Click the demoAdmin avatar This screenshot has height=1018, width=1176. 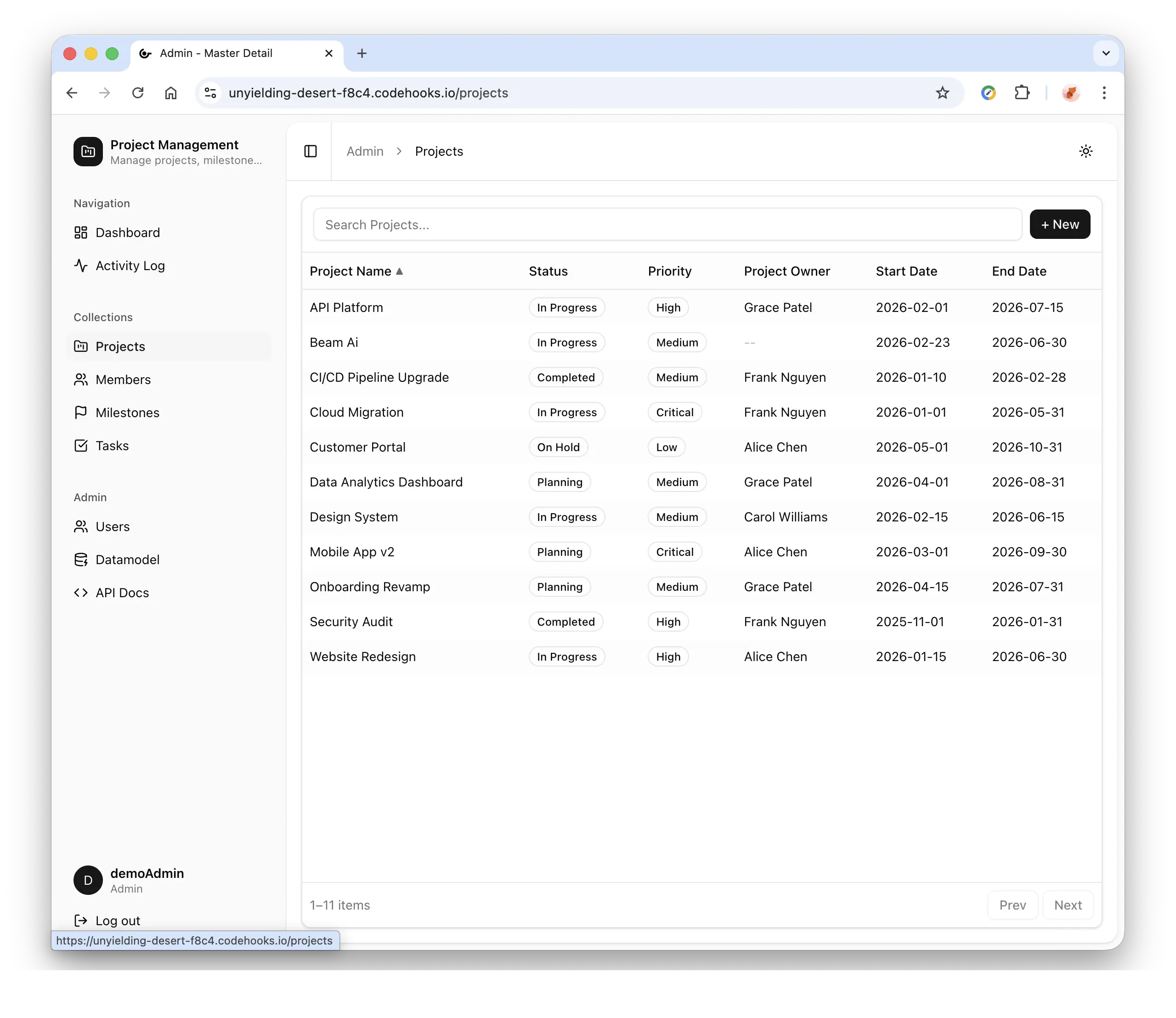click(x=87, y=880)
